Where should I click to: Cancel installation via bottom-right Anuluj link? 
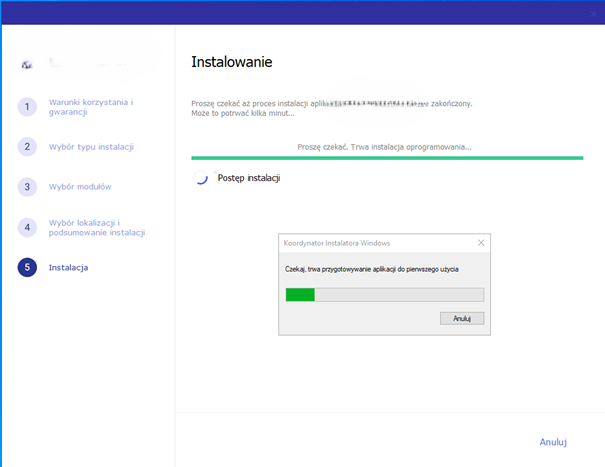tap(553, 441)
